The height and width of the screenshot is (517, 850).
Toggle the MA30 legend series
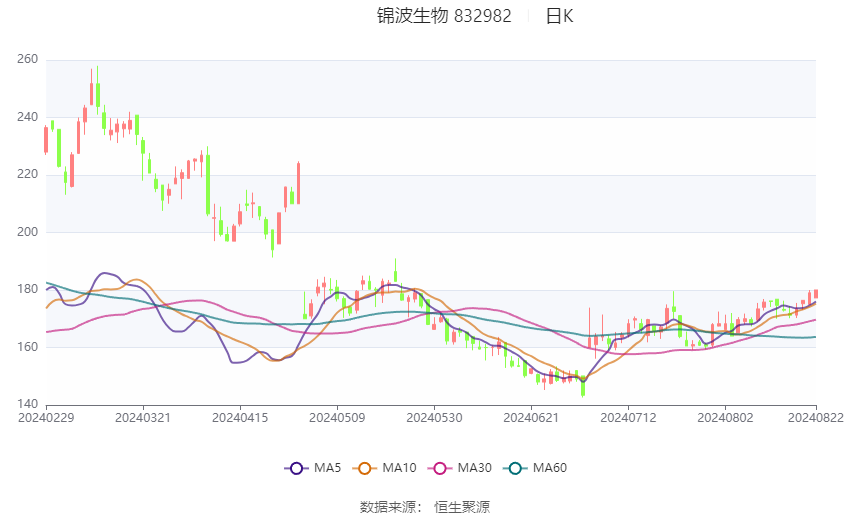tap(460, 468)
